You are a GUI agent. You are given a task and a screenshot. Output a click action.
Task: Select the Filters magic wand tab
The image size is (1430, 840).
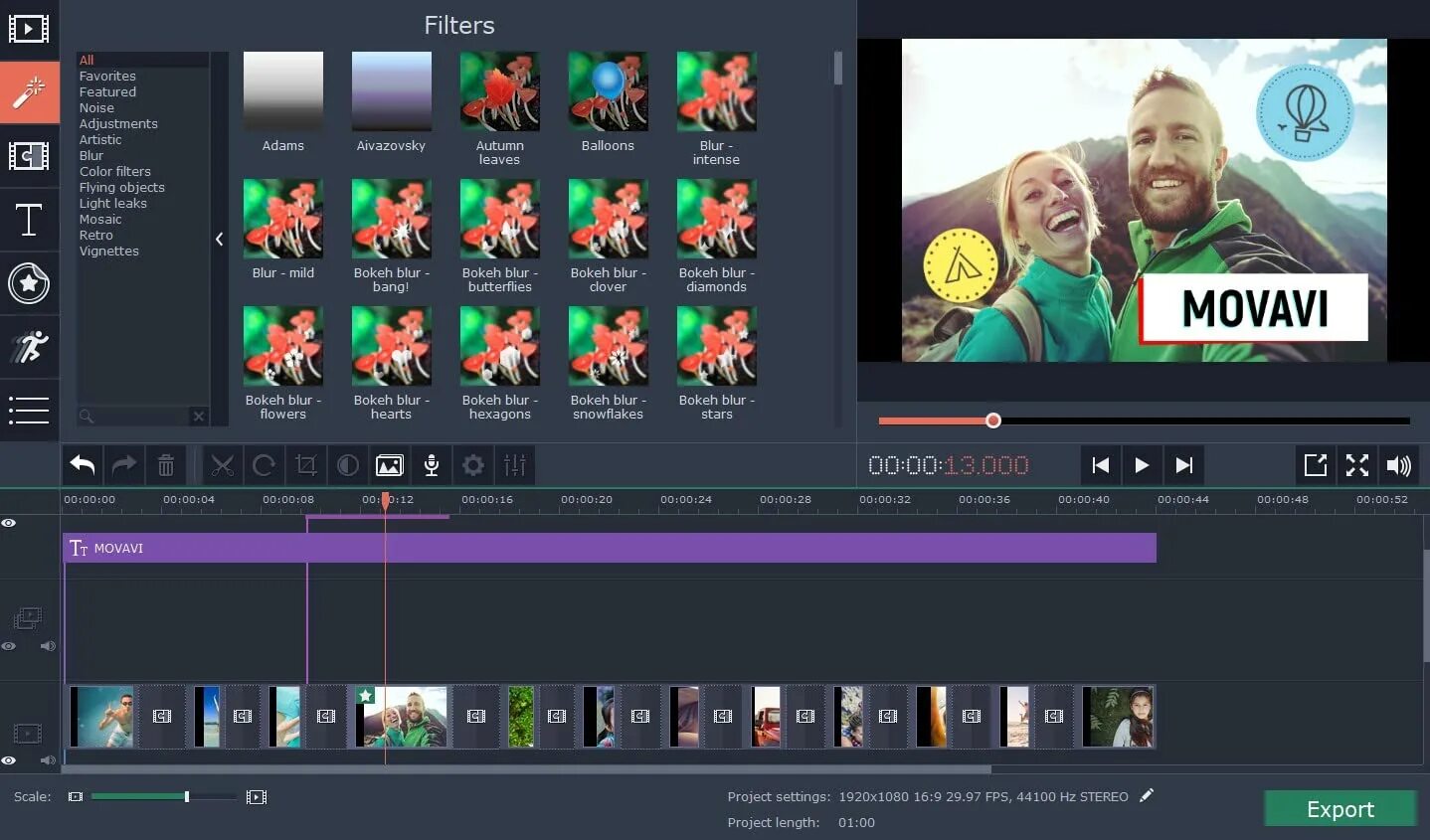tap(29, 92)
